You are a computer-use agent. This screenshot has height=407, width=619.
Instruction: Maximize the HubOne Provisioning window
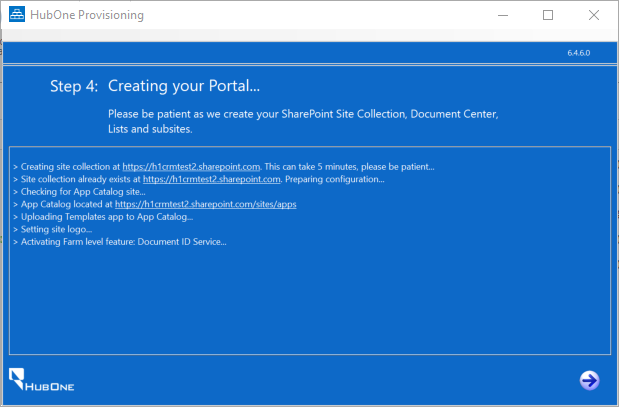(548, 15)
